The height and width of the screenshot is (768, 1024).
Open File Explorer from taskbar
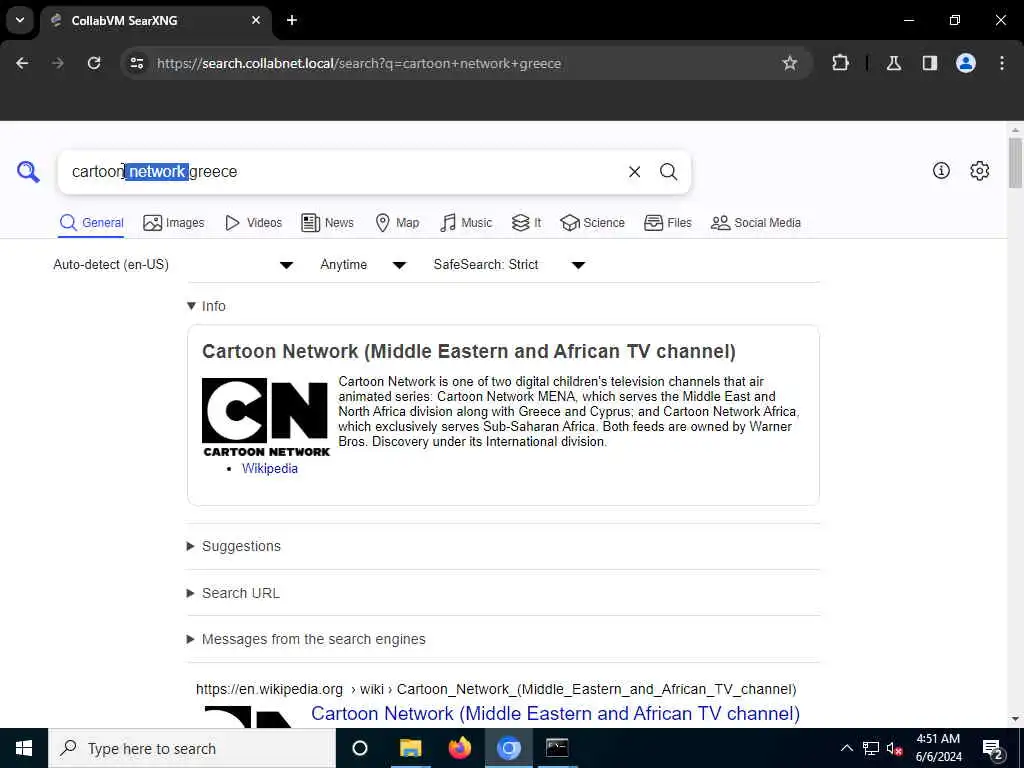click(410, 748)
